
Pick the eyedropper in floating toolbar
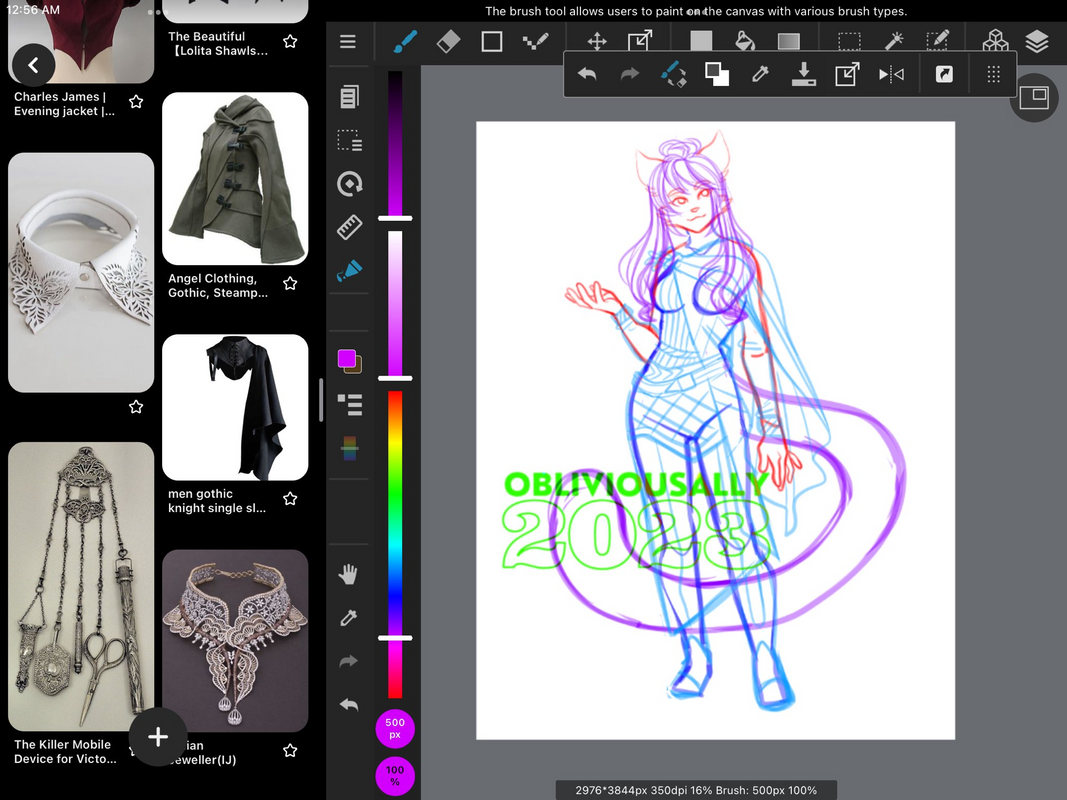[x=760, y=73]
